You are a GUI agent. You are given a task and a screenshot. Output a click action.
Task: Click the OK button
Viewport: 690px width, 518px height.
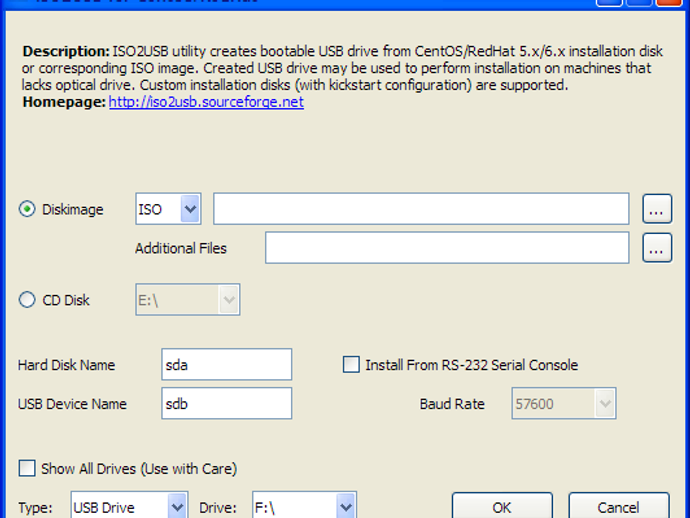(x=502, y=506)
